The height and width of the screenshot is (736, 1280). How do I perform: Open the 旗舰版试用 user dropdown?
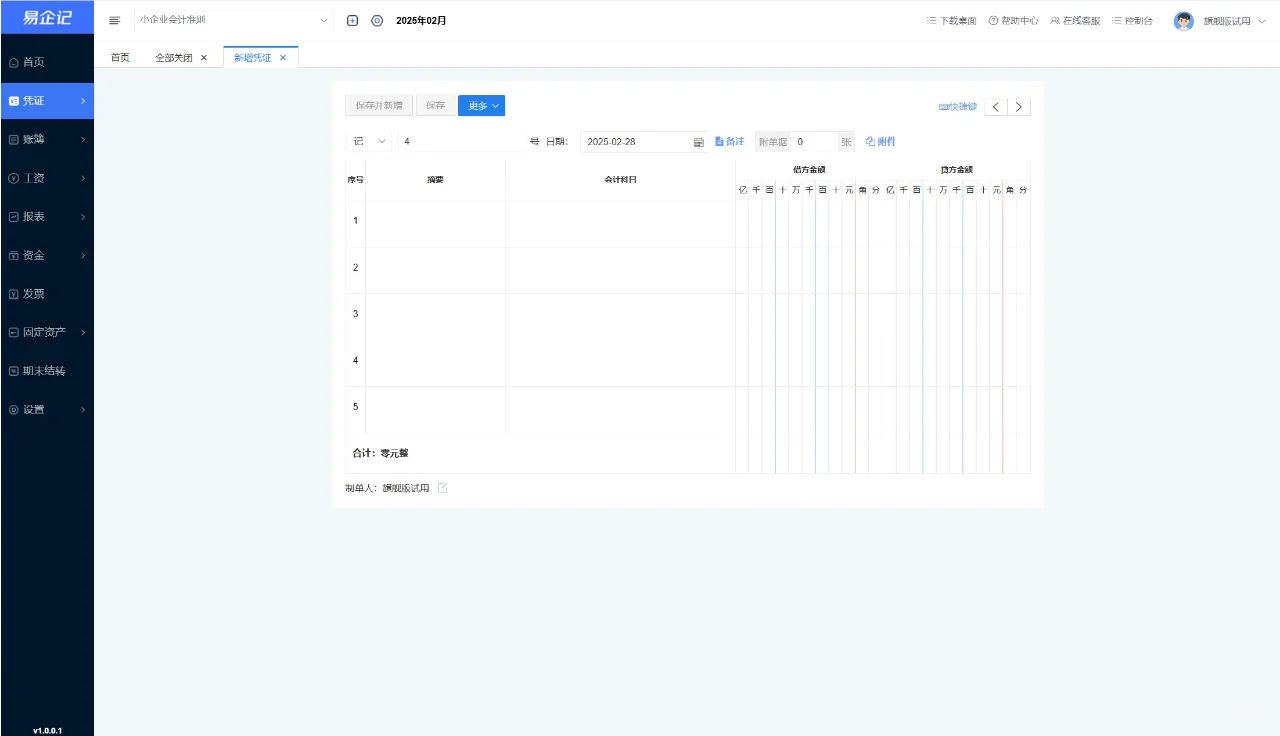pos(1233,21)
